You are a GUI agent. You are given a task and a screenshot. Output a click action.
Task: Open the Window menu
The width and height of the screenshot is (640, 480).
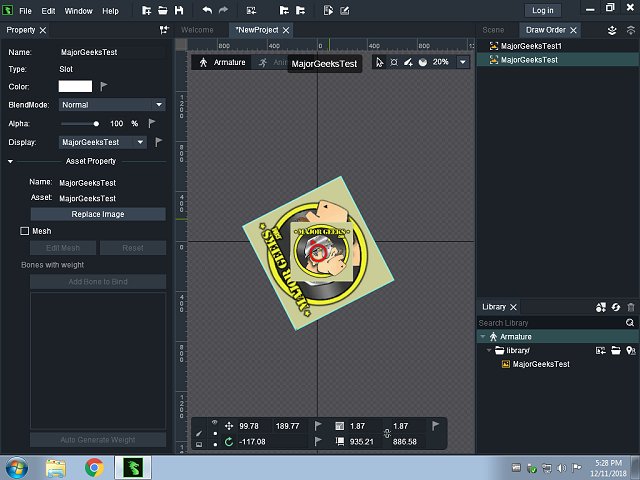(78, 10)
